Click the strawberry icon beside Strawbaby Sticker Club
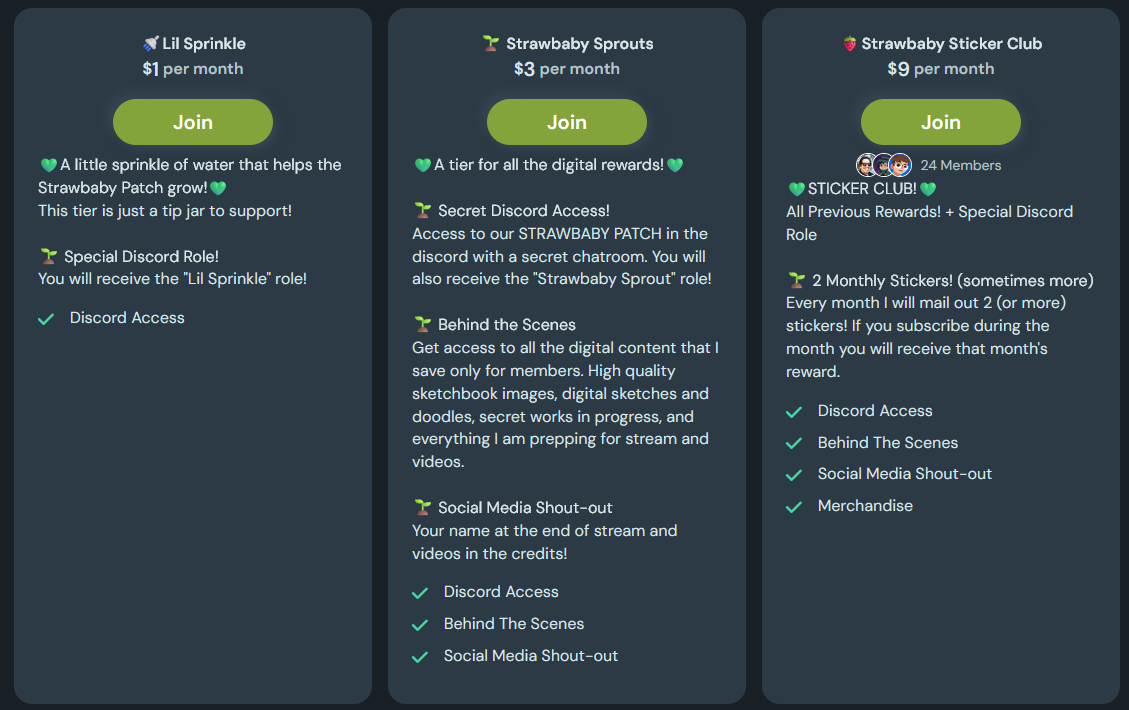Viewport: 1129px width, 710px height. [x=849, y=44]
